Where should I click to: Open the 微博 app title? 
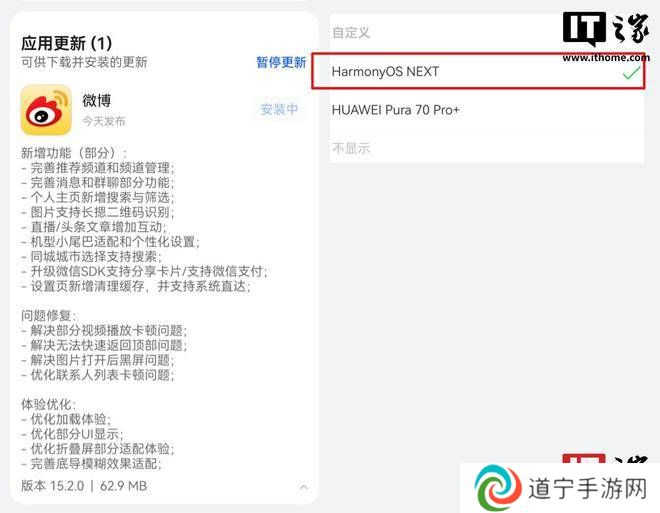coord(97,101)
